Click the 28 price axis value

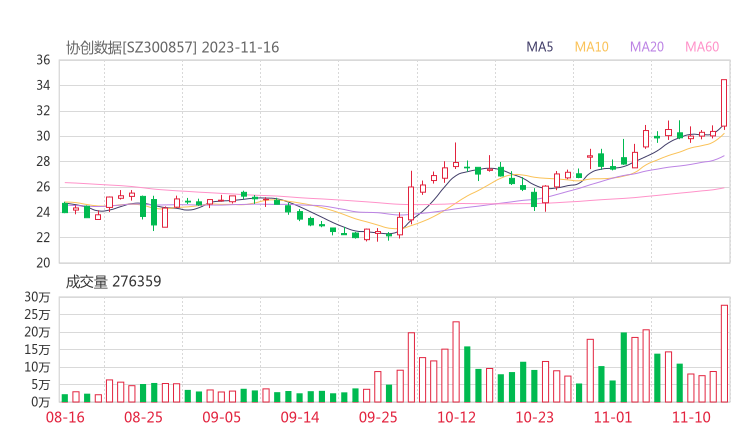point(43,161)
